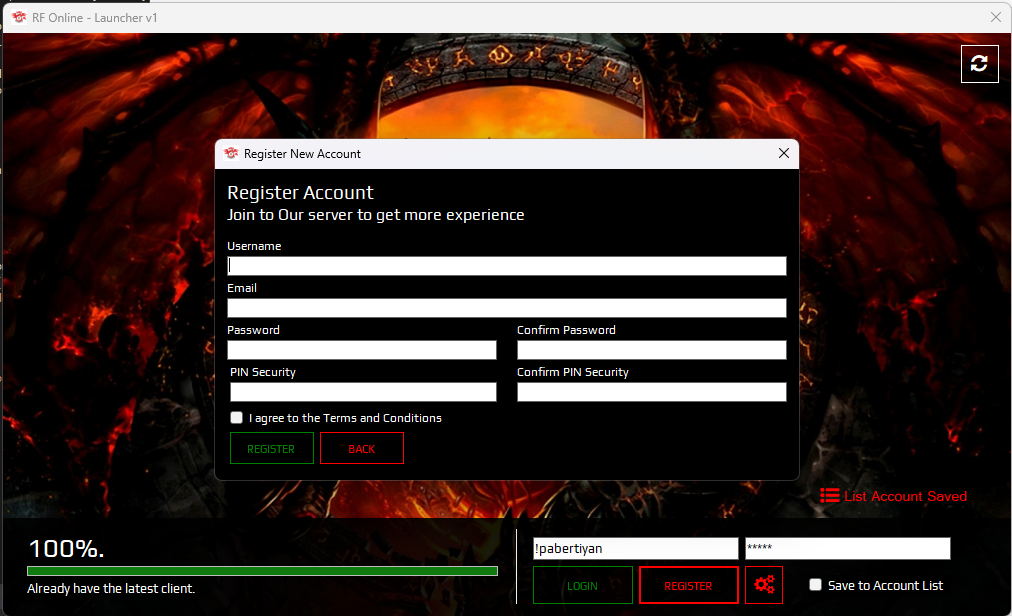Click the Register Account heading
The image size is (1012, 616).
(300, 192)
